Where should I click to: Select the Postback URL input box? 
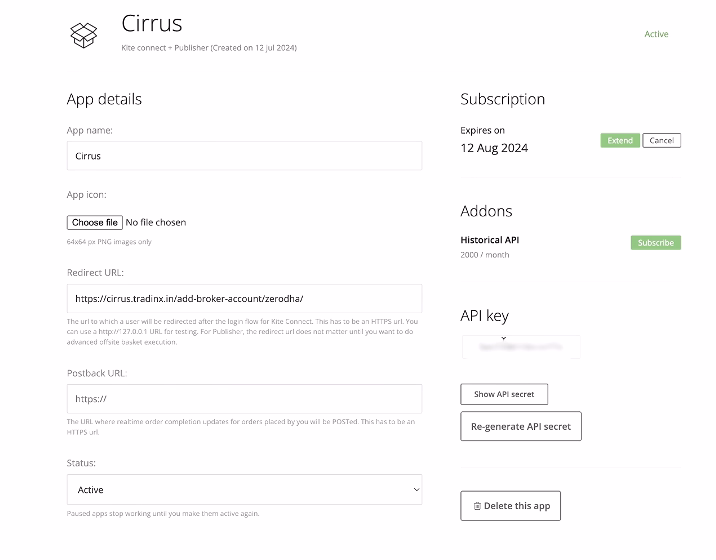tap(244, 398)
